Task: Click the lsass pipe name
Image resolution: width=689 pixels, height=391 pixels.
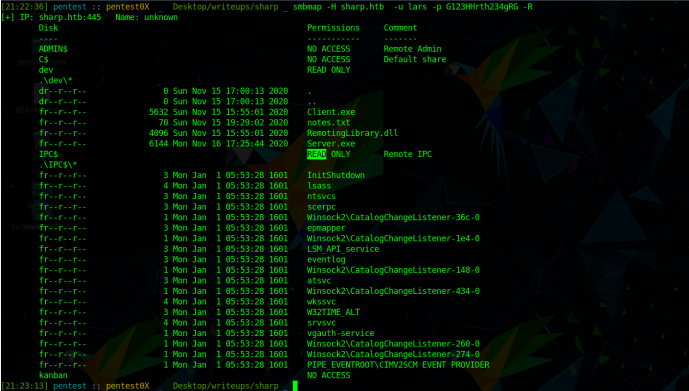Action: point(319,186)
